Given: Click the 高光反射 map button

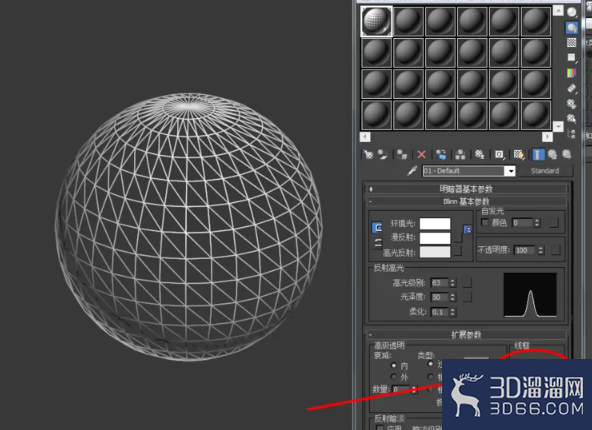Looking at the screenshot, I should pos(458,251).
